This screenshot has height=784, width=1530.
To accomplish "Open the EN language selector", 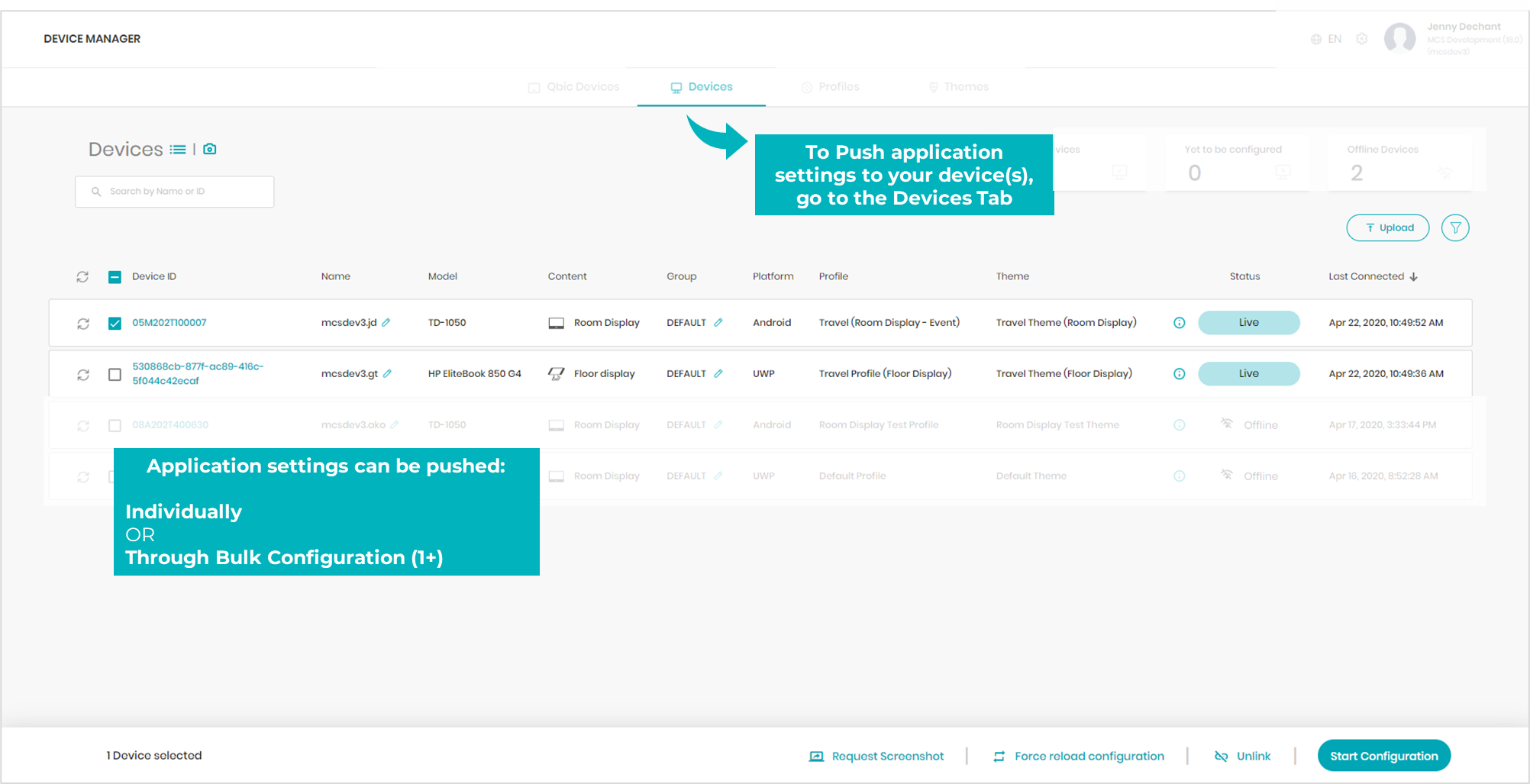I will click(1326, 39).
